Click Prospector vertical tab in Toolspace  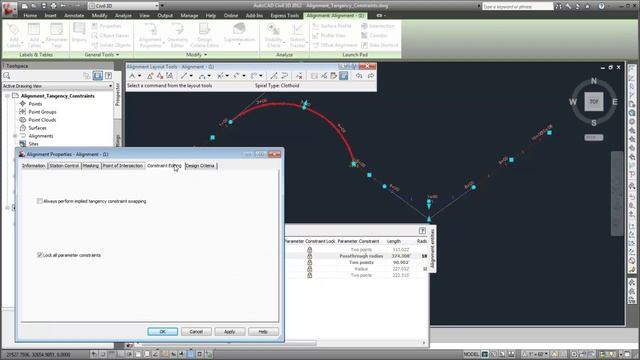coord(118,95)
